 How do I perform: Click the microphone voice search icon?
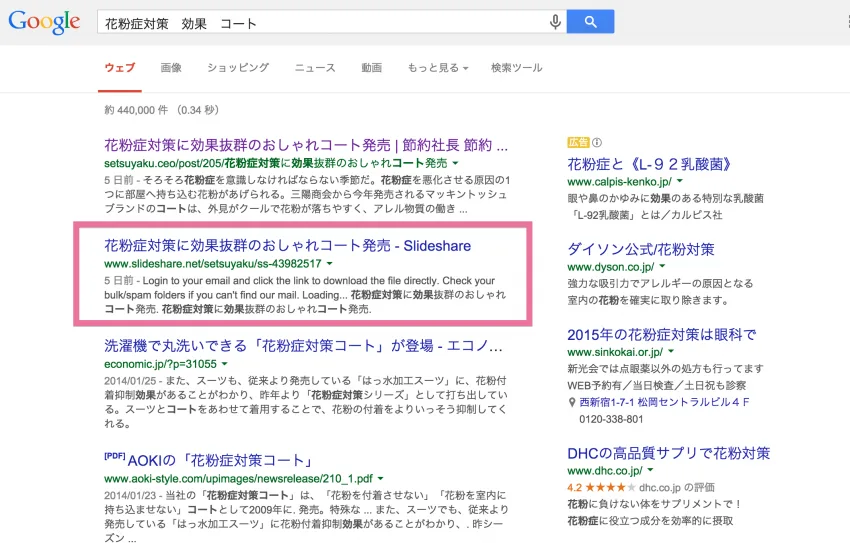(x=555, y=22)
